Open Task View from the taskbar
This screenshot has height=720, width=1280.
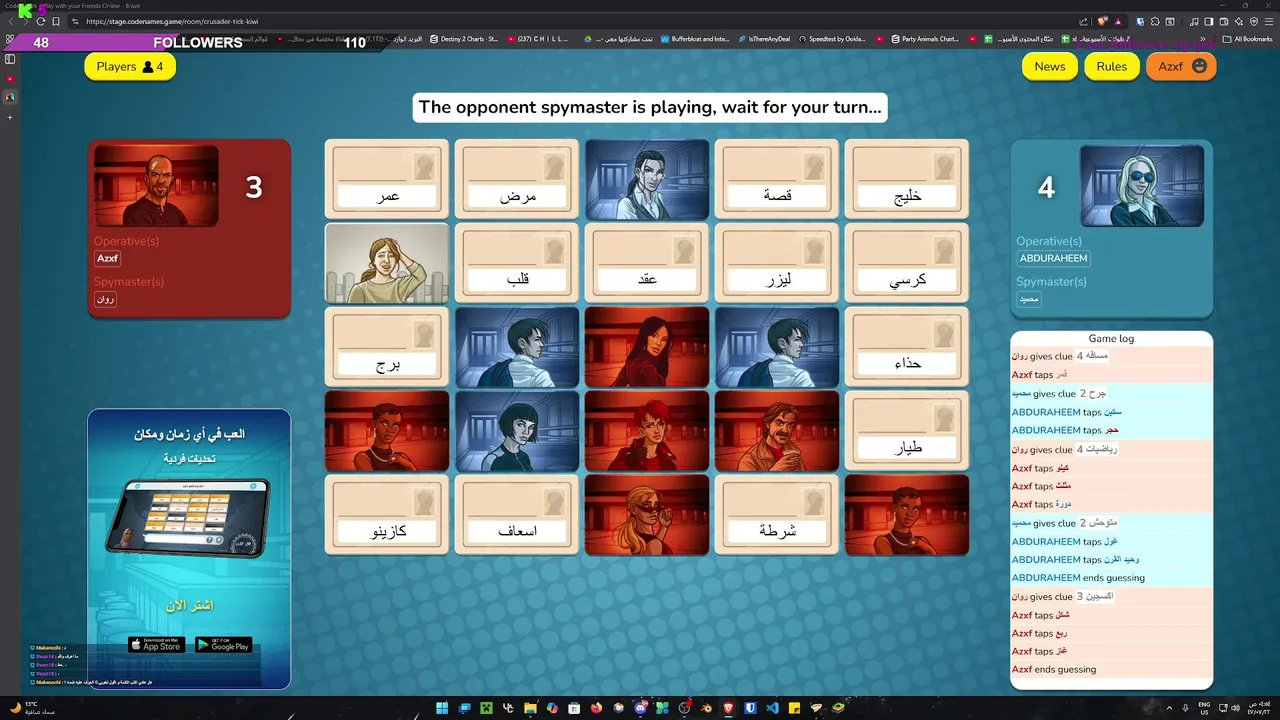point(465,708)
